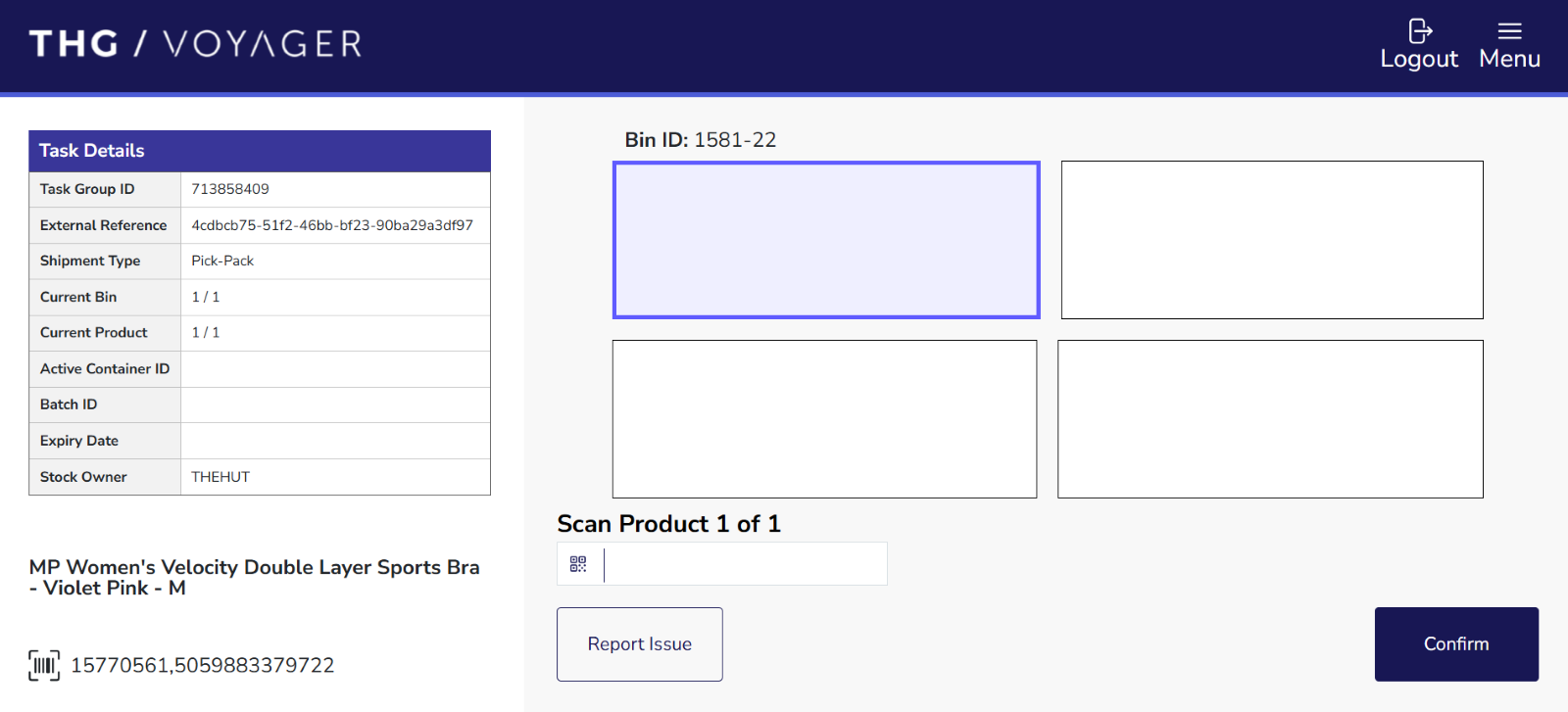Image resolution: width=1568 pixels, height=712 pixels.
Task: Click the Task Details header
Action: coord(260,151)
